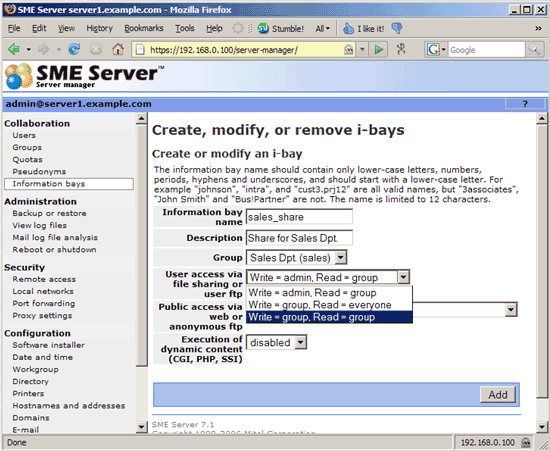Click the search magnifier icon

[x=534, y=49]
